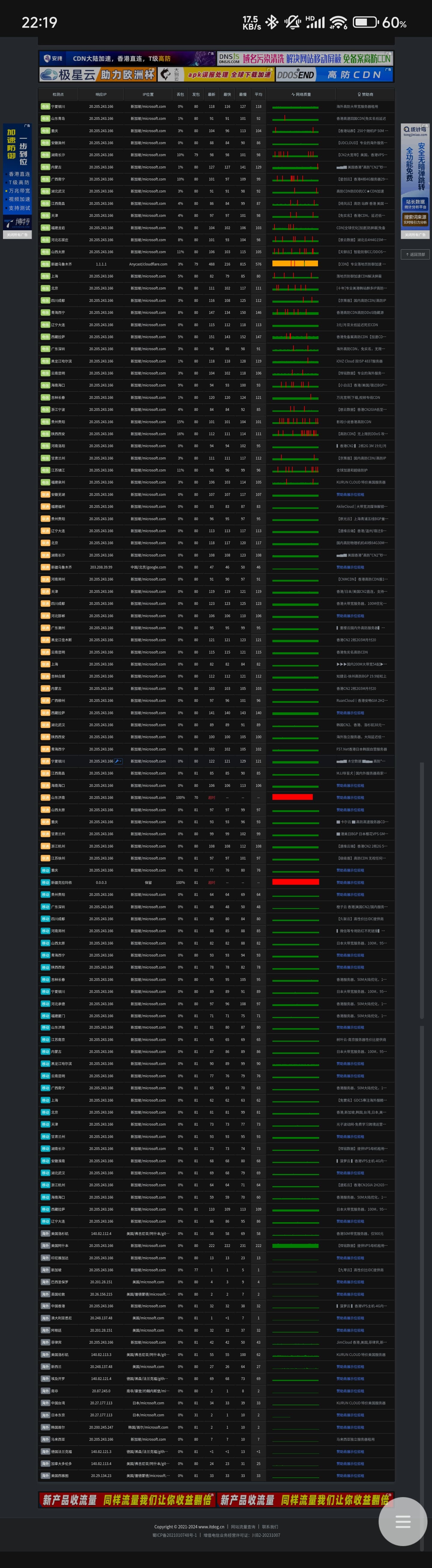432x1568 pixels.
Task: Tap the Wi-Fi 6 status icon
Action: 338,23
